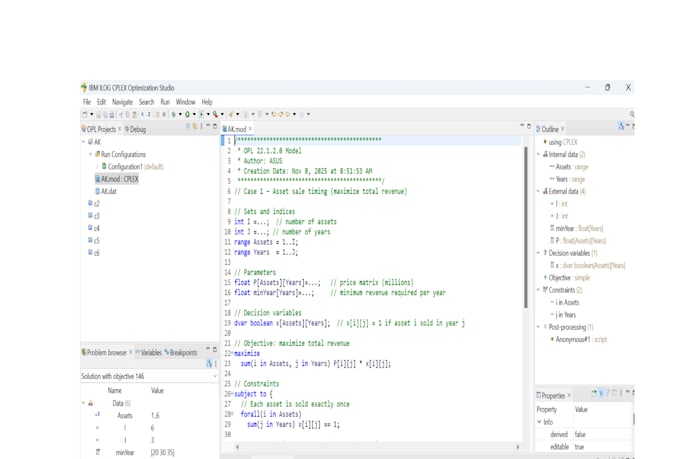Collapse Decision variables in Outline

pyautogui.click(x=538, y=253)
